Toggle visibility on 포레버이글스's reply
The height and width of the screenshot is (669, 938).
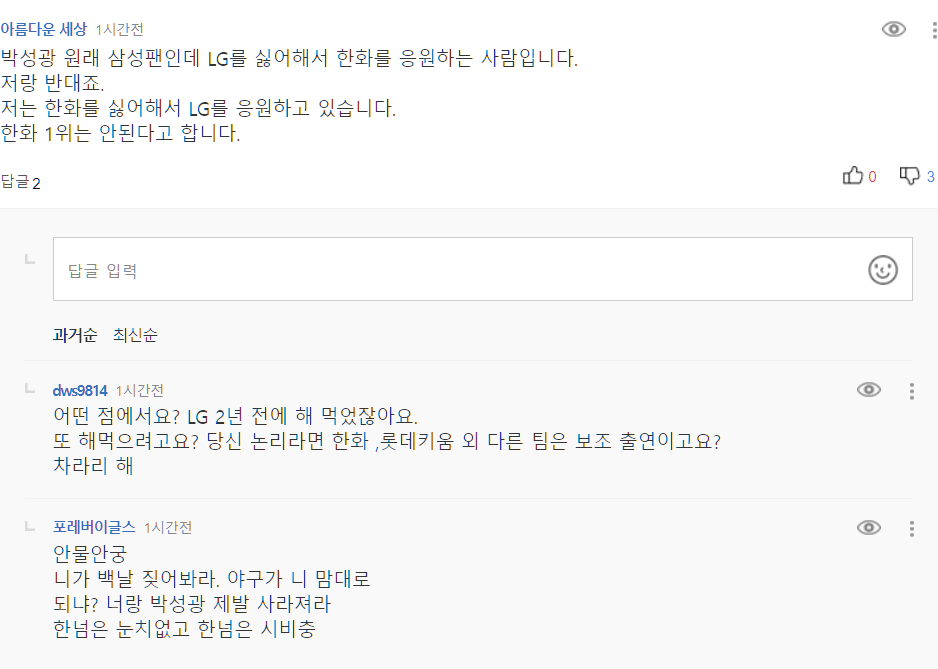pyautogui.click(x=871, y=528)
